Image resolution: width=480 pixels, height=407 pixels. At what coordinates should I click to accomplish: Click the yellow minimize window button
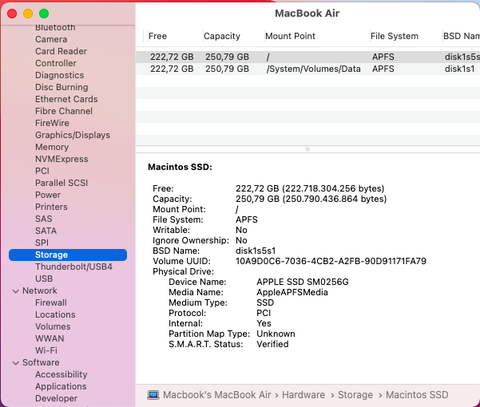pos(28,14)
